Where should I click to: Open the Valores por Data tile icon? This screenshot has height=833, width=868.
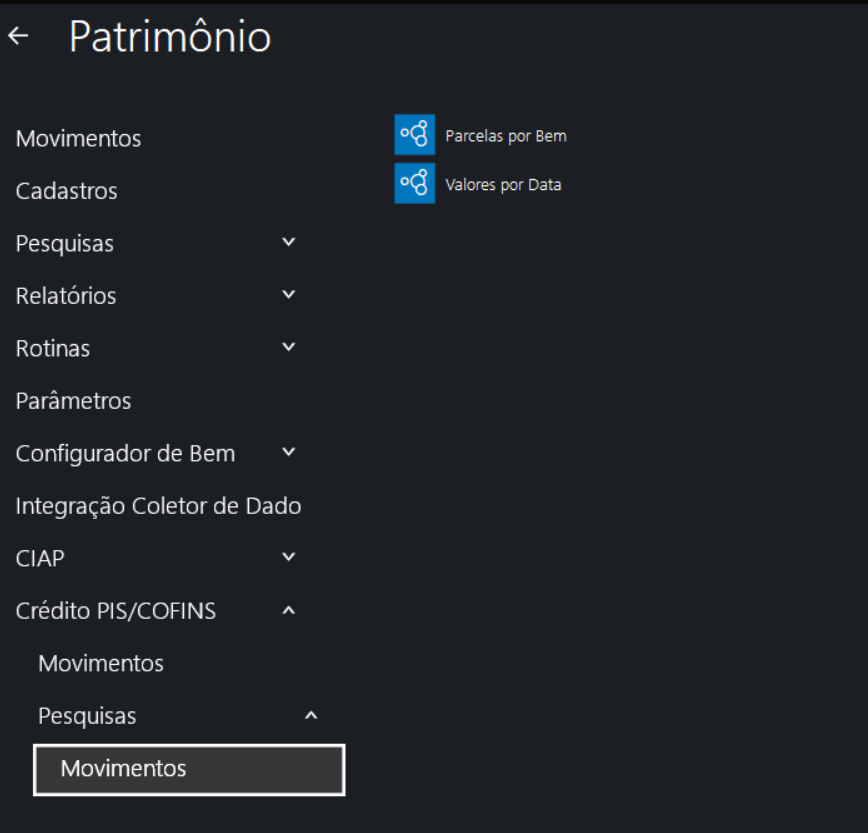pyautogui.click(x=414, y=183)
